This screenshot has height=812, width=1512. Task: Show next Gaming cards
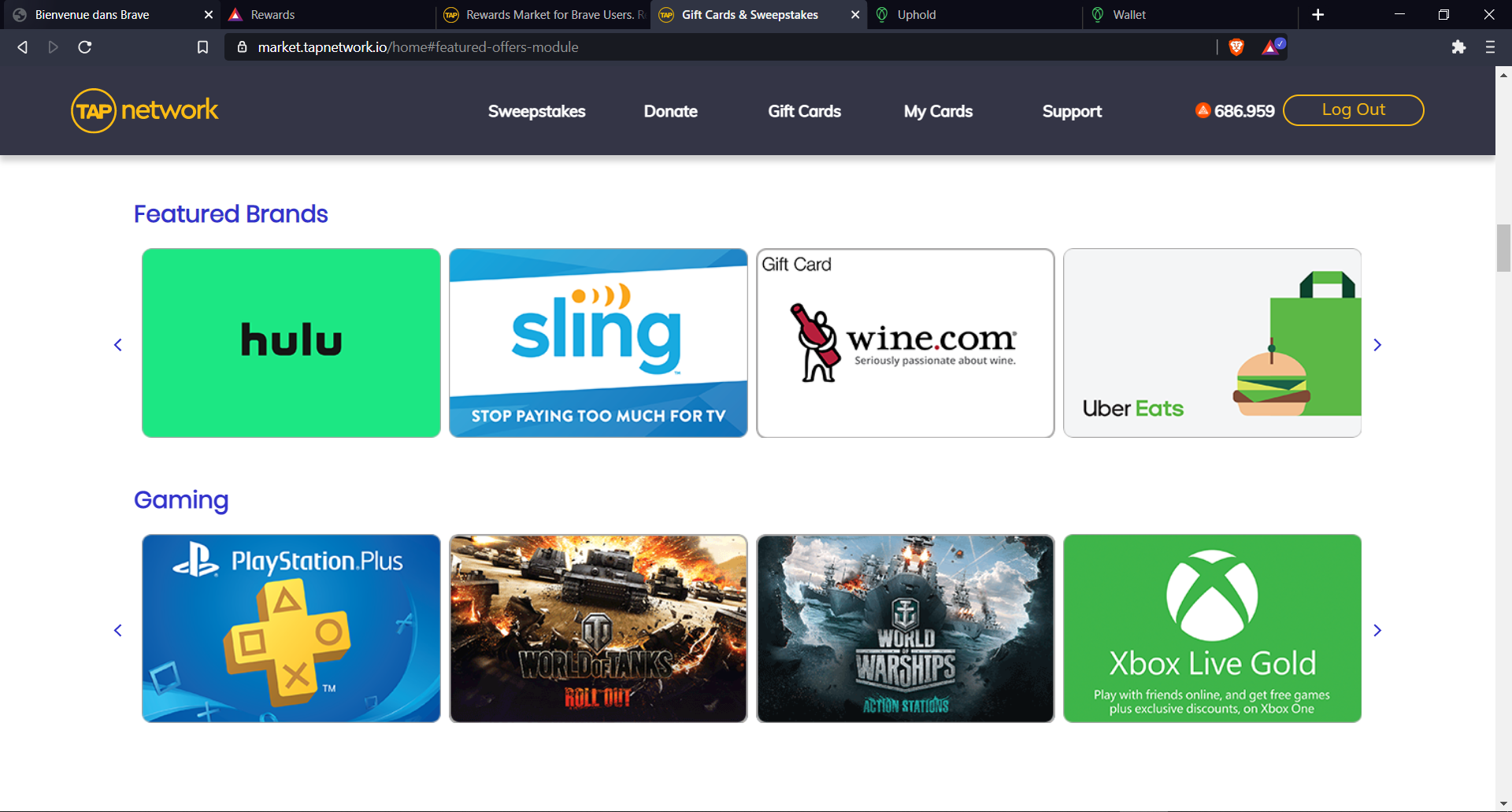point(1377,630)
